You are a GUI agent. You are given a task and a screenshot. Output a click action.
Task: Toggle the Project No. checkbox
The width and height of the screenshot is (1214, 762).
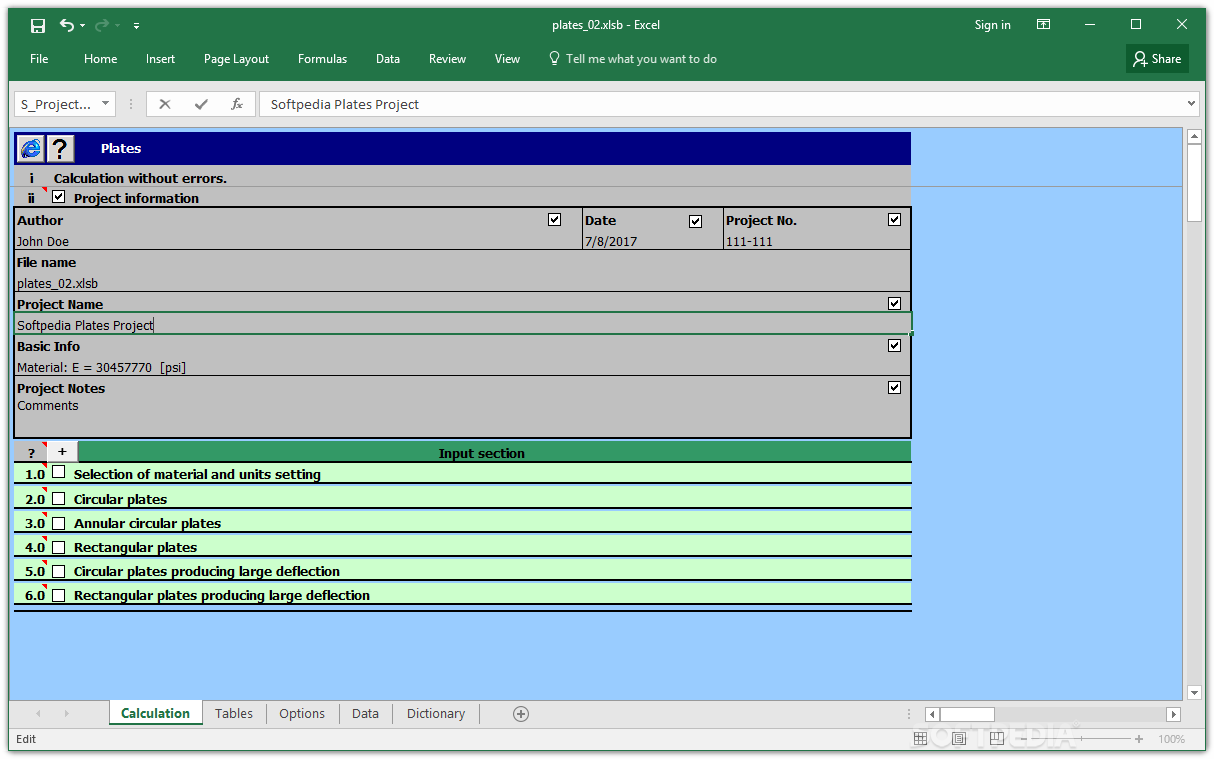pos(895,220)
